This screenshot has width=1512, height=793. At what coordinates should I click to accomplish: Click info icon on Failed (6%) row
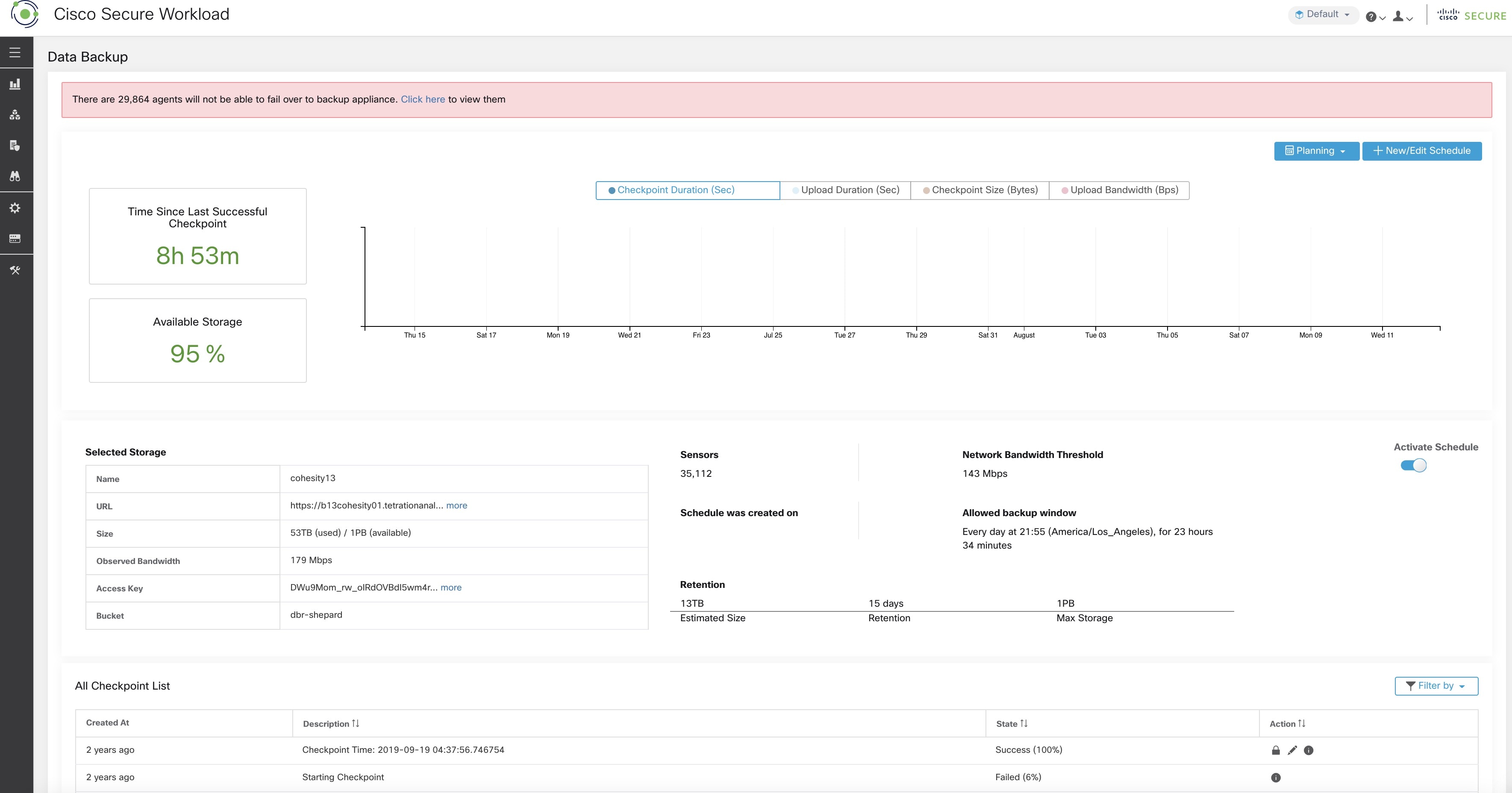(1276, 778)
